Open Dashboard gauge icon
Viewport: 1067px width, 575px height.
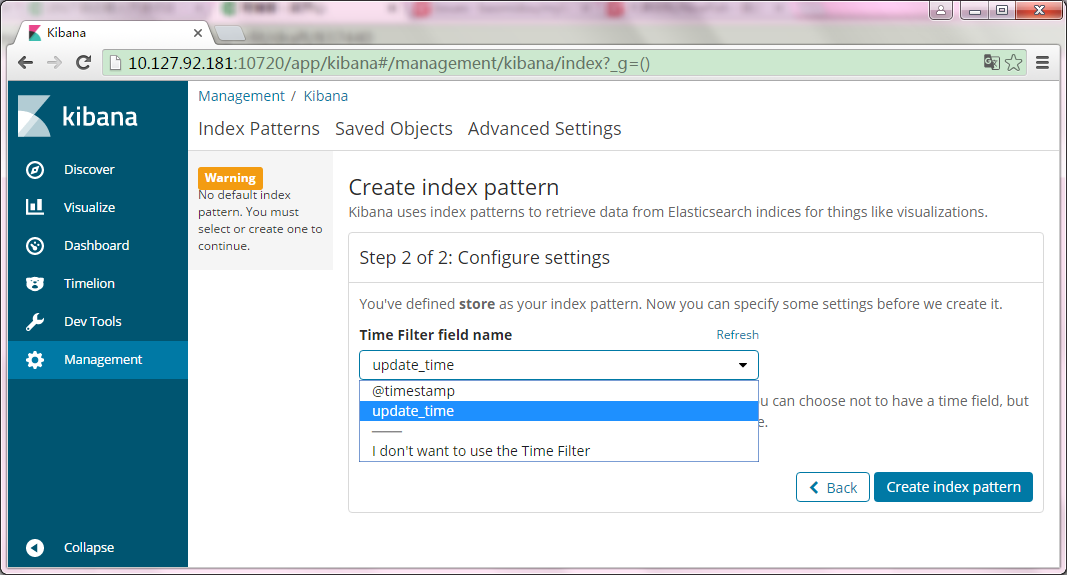point(35,246)
